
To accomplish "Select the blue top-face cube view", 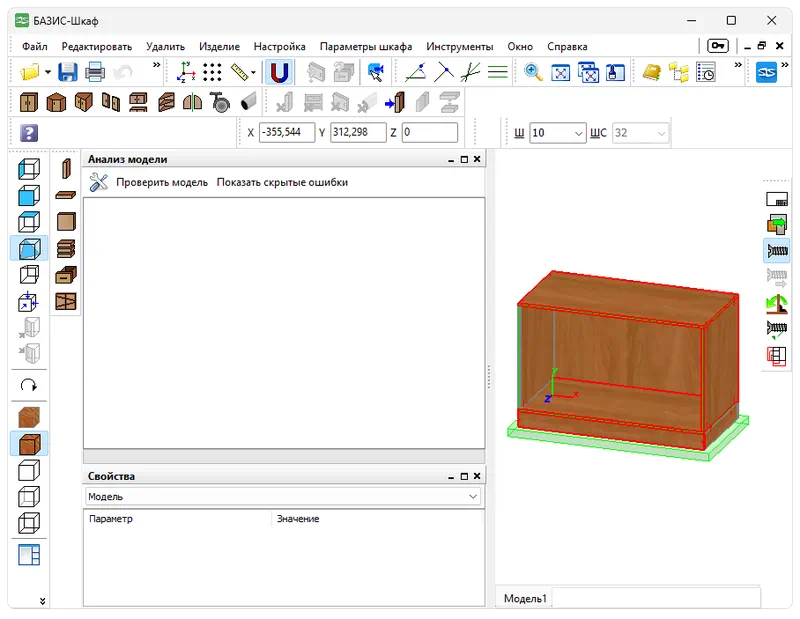I will tap(29, 222).
